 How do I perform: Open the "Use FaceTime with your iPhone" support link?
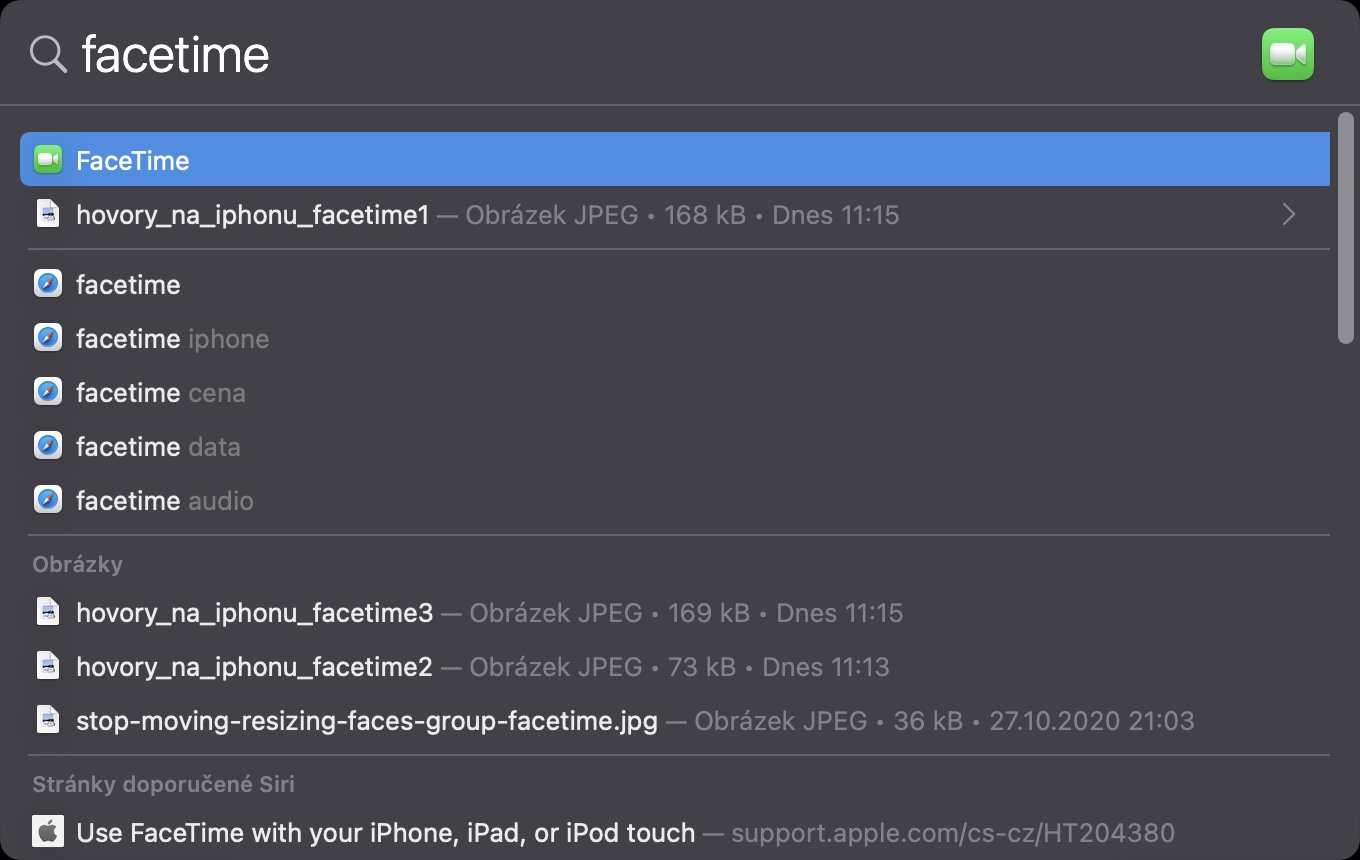[x=385, y=832]
